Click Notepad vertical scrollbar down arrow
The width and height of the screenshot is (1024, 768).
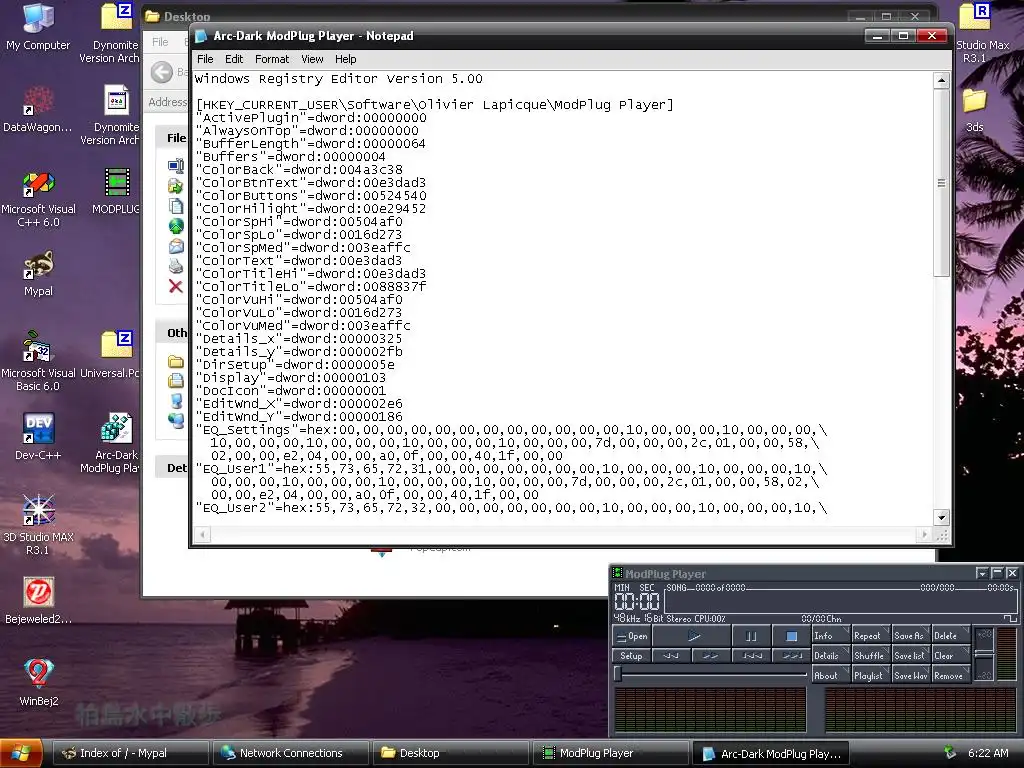pyautogui.click(x=941, y=518)
